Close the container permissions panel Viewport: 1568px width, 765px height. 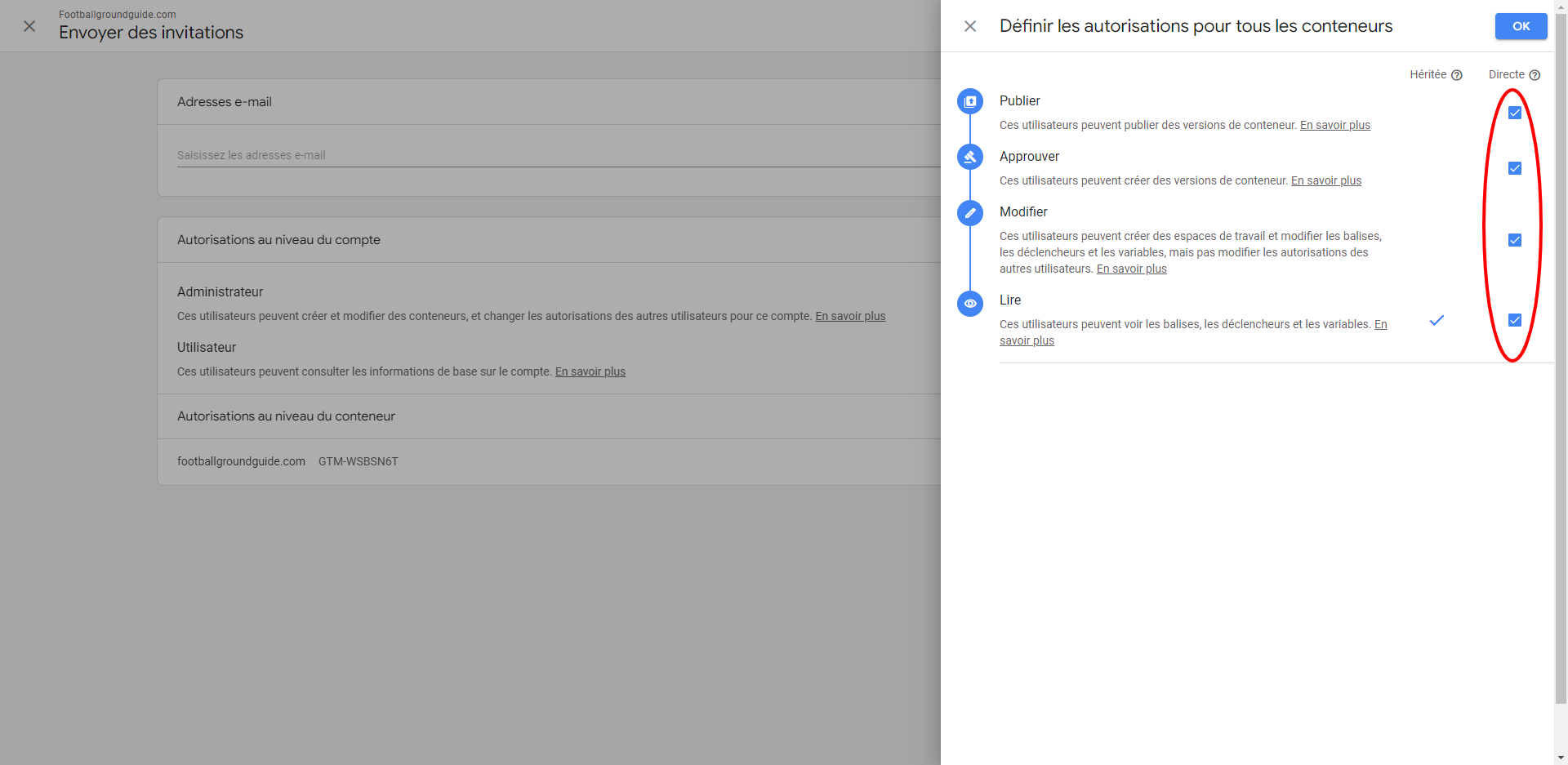970,26
